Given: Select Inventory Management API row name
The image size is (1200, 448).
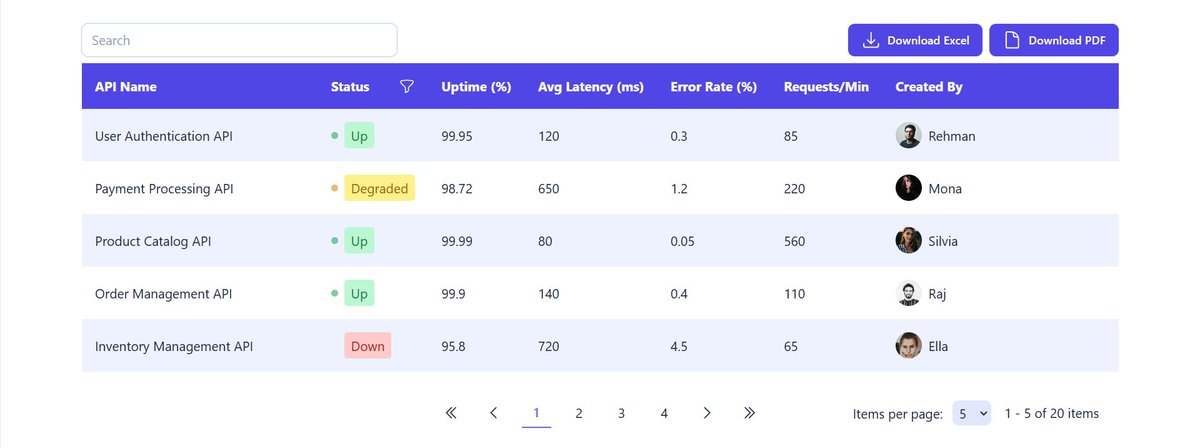Looking at the screenshot, I should click(174, 346).
